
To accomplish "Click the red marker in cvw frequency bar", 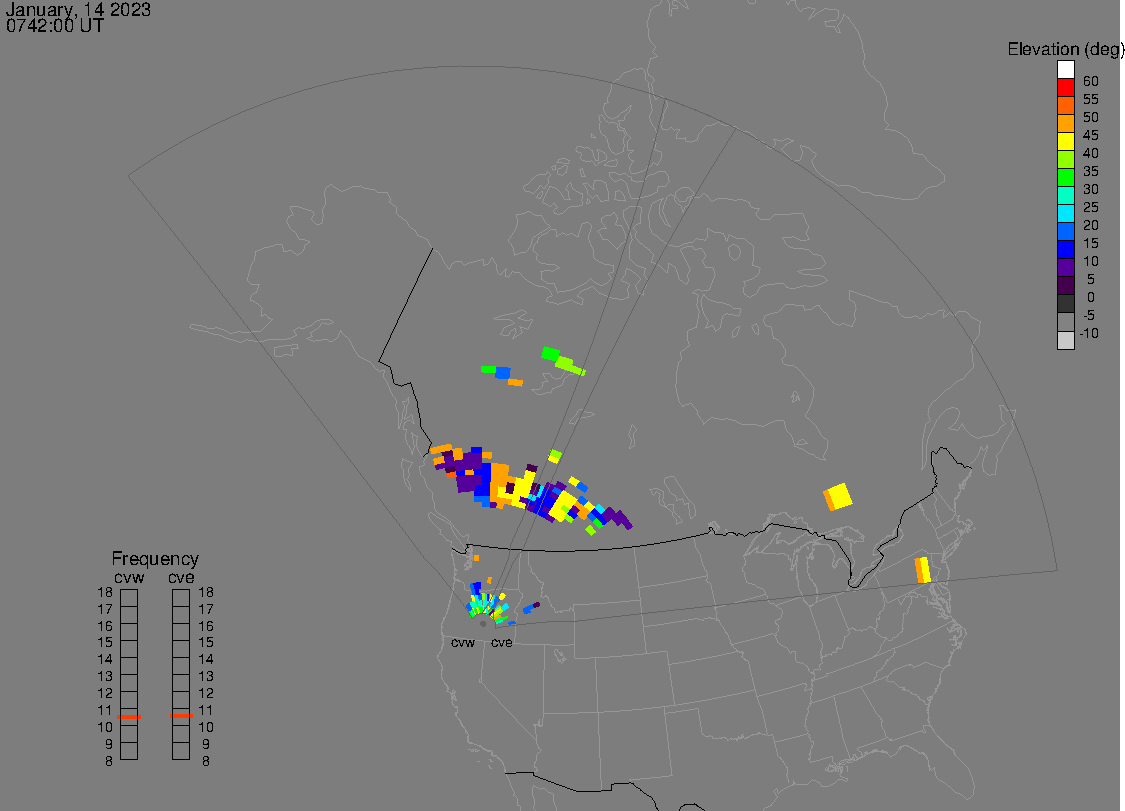I will coord(129,717).
